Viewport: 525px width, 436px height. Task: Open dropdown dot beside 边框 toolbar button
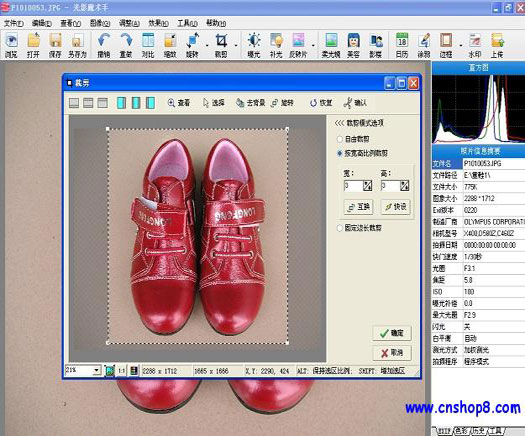(x=461, y=45)
